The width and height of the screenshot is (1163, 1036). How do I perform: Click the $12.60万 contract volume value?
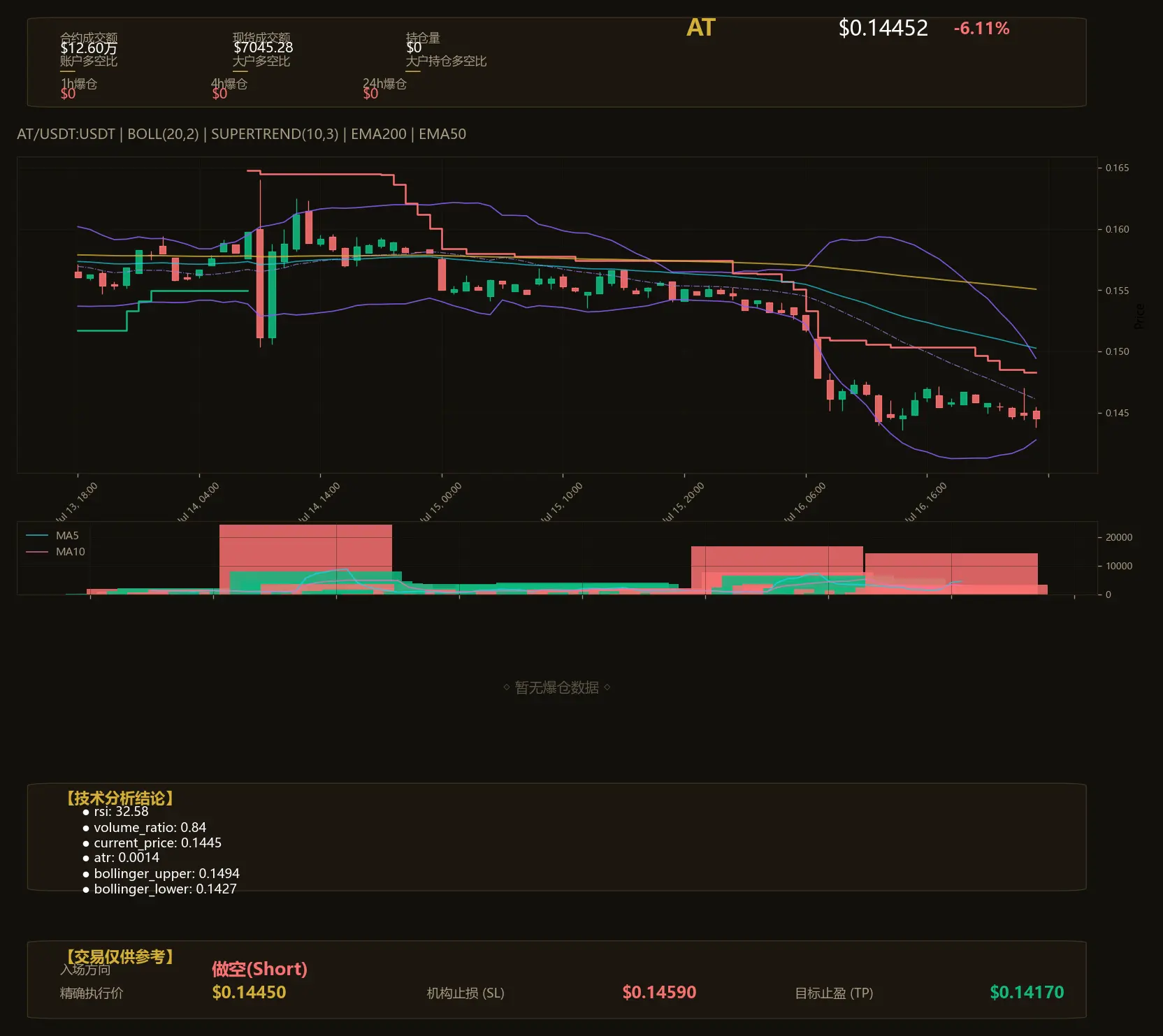pos(89,48)
